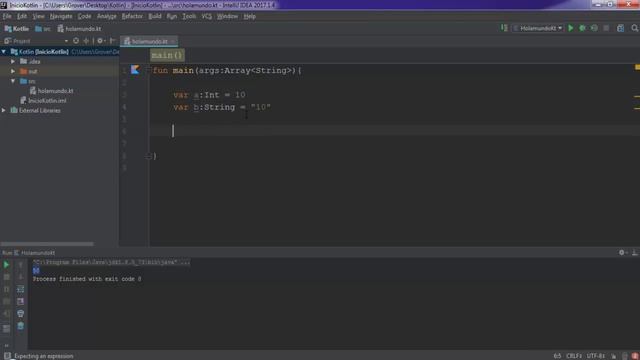The width and height of the screenshot is (640, 360).
Task: Open Run panel settings gear
Action: (x=622, y=253)
